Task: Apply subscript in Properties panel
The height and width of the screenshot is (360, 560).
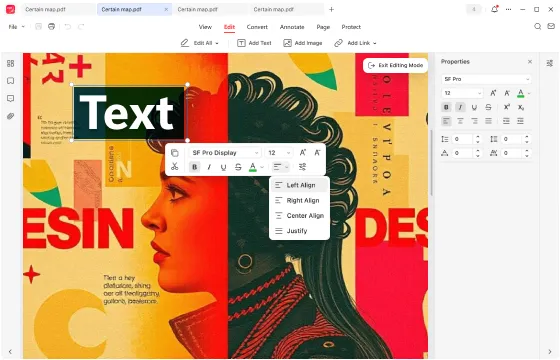Action: click(x=521, y=107)
